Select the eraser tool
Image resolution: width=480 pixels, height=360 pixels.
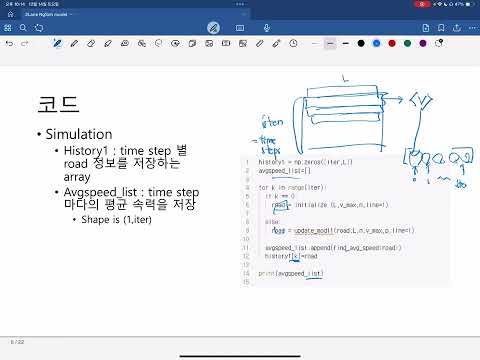tap(91, 43)
